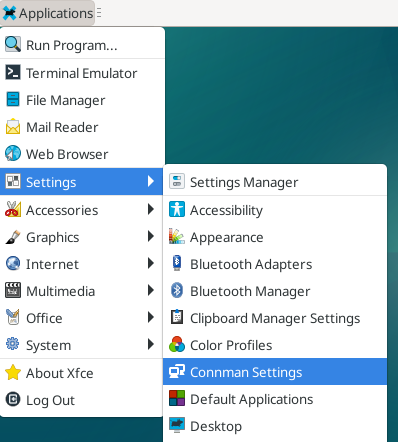Image resolution: width=398 pixels, height=442 pixels.
Task: Expand the Graphics submenu arrow
Action: (151, 236)
